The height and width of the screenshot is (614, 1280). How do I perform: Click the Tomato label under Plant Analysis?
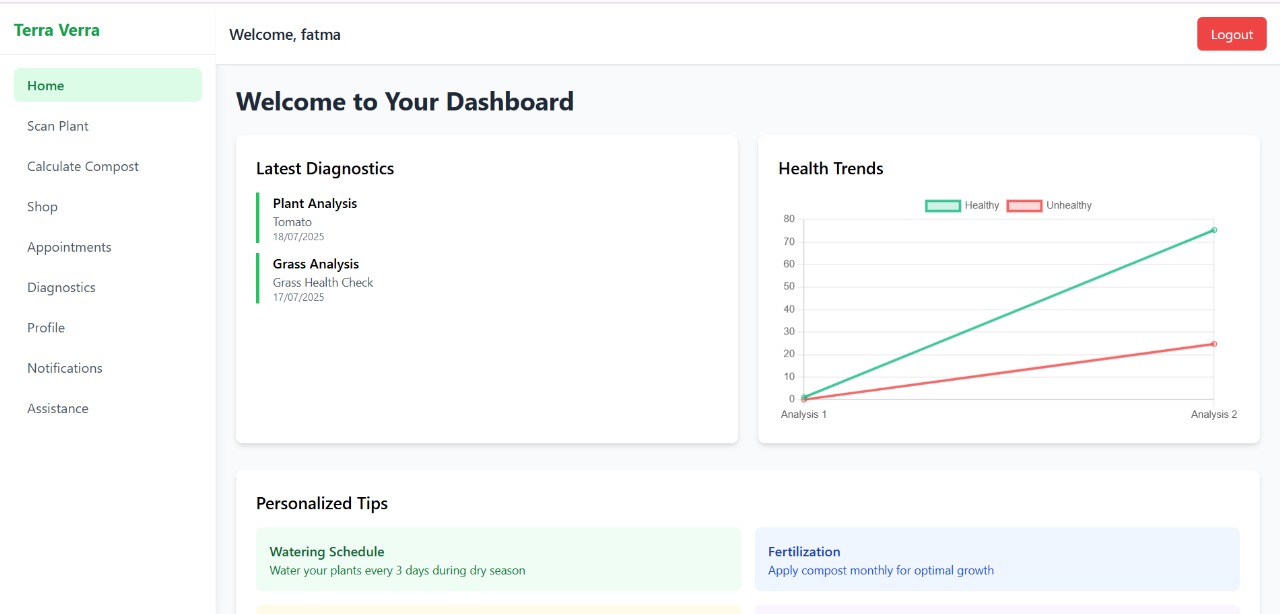pos(292,222)
